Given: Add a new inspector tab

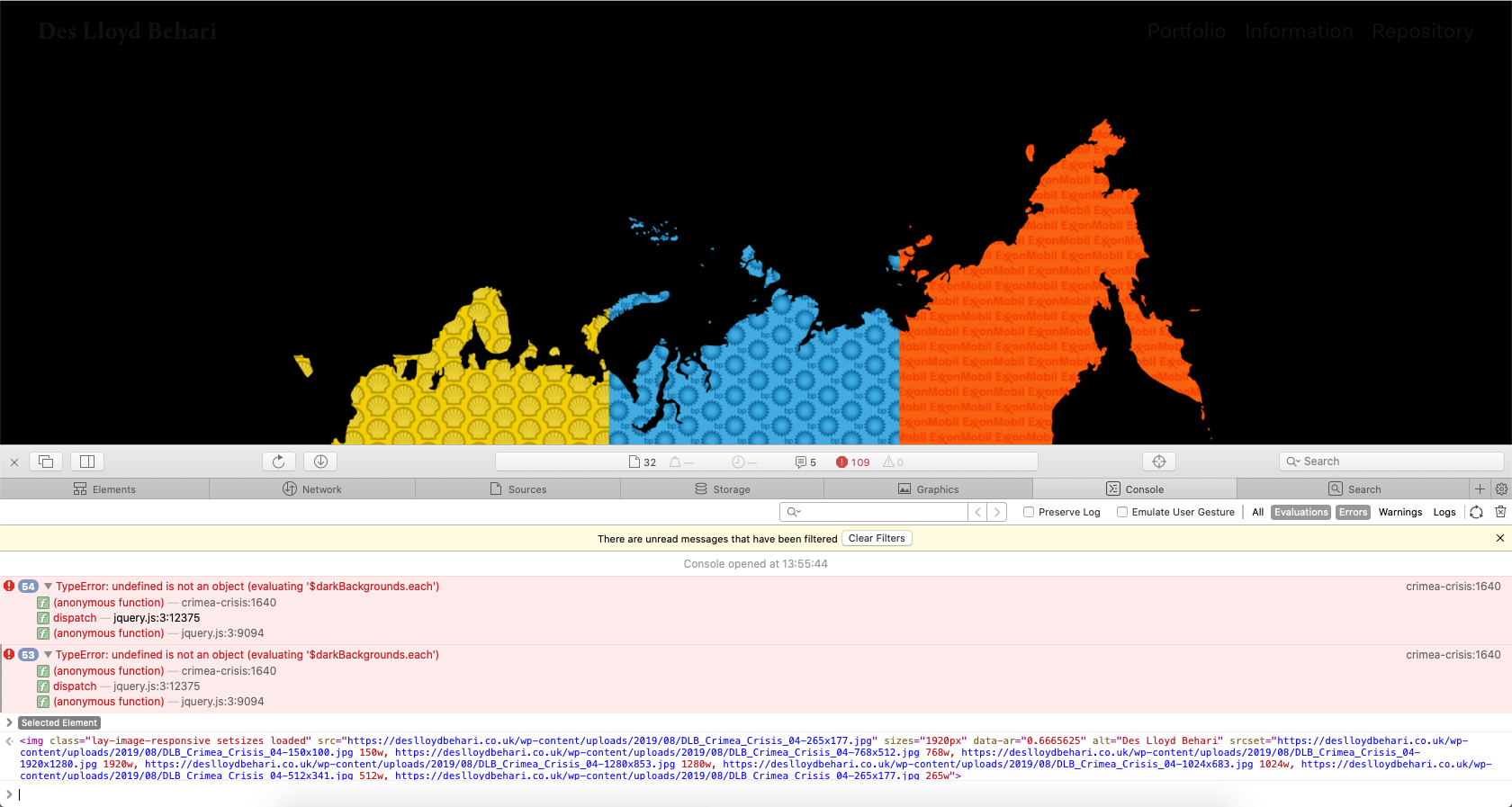Looking at the screenshot, I should point(1480,489).
